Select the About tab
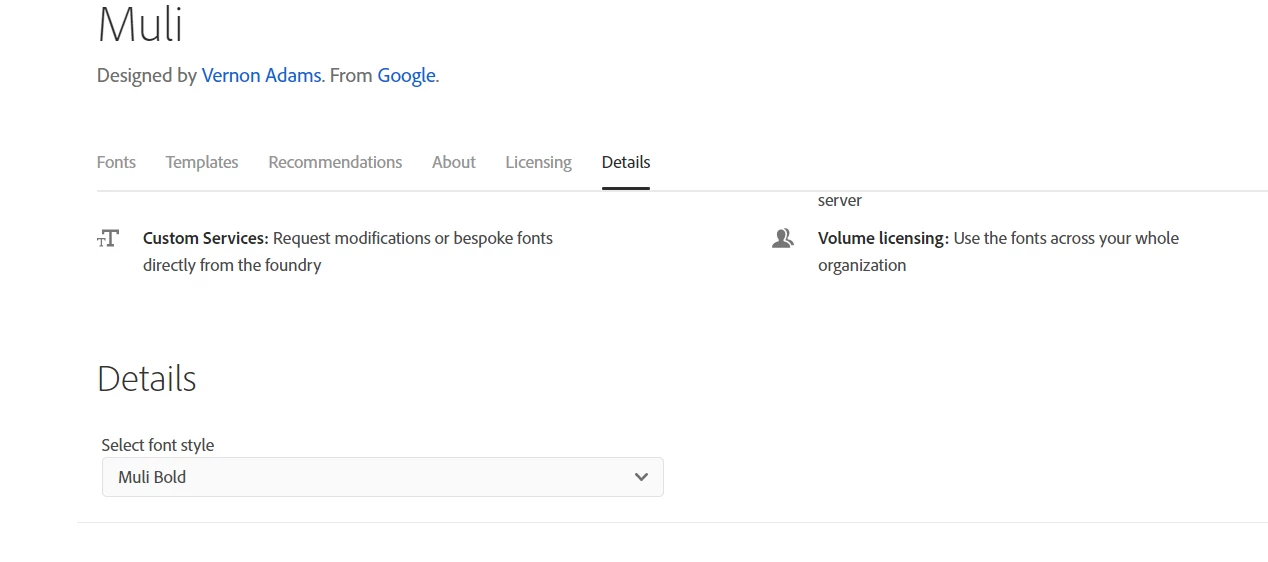The height and width of the screenshot is (562, 1268). point(453,162)
